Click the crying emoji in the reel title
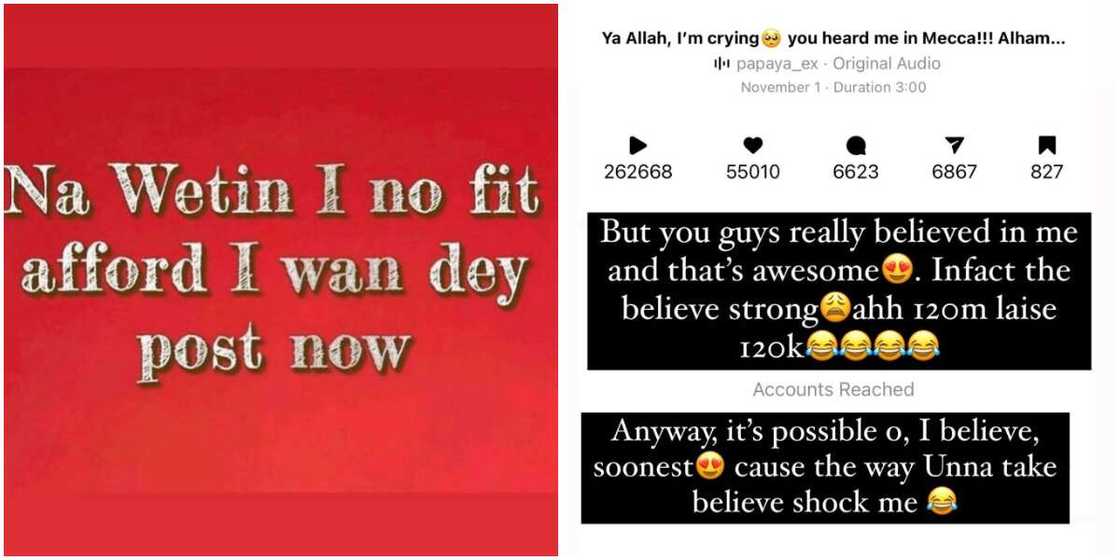The image size is (1120, 560). pyautogui.click(x=771, y=39)
